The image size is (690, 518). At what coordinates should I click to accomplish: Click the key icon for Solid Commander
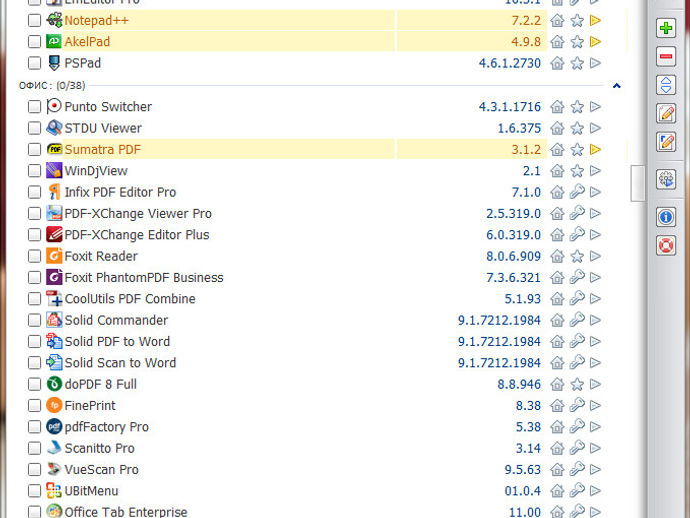pyautogui.click(x=577, y=320)
